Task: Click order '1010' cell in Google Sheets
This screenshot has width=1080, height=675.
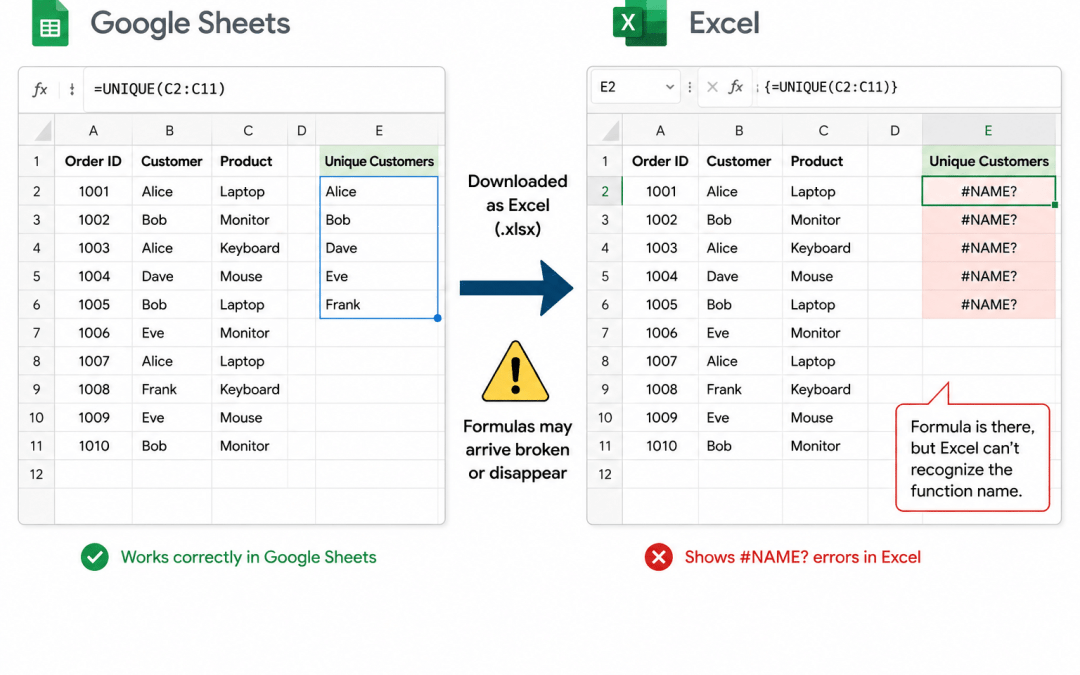Action: click(x=93, y=446)
